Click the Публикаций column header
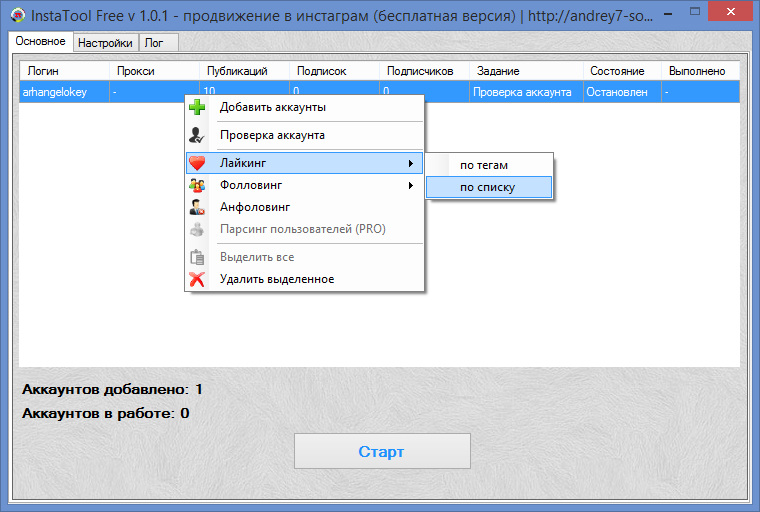 [244, 71]
